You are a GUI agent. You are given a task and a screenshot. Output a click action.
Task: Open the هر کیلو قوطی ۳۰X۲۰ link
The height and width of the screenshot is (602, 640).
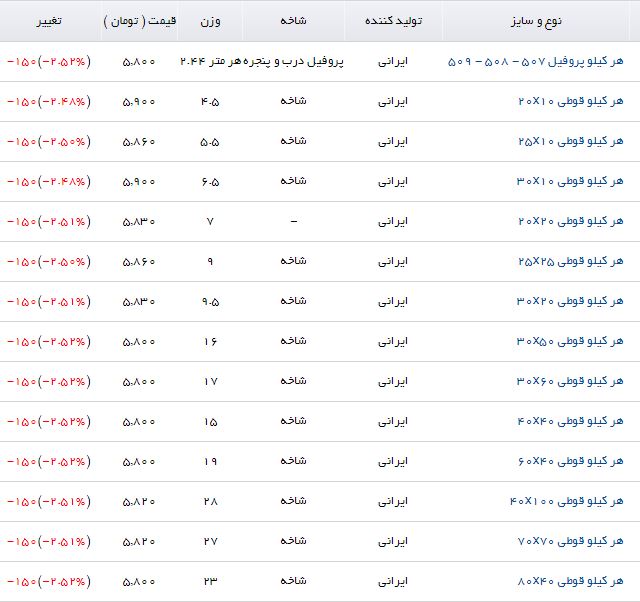coord(570,301)
